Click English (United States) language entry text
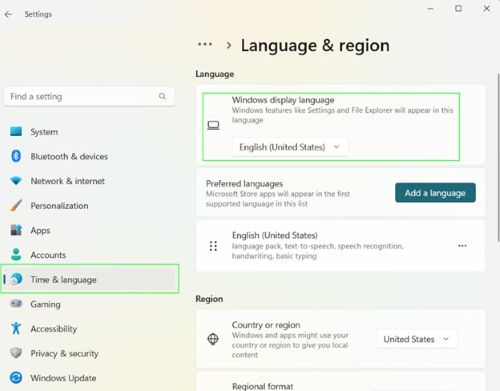 pyautogui.click(x=275, y=235)
